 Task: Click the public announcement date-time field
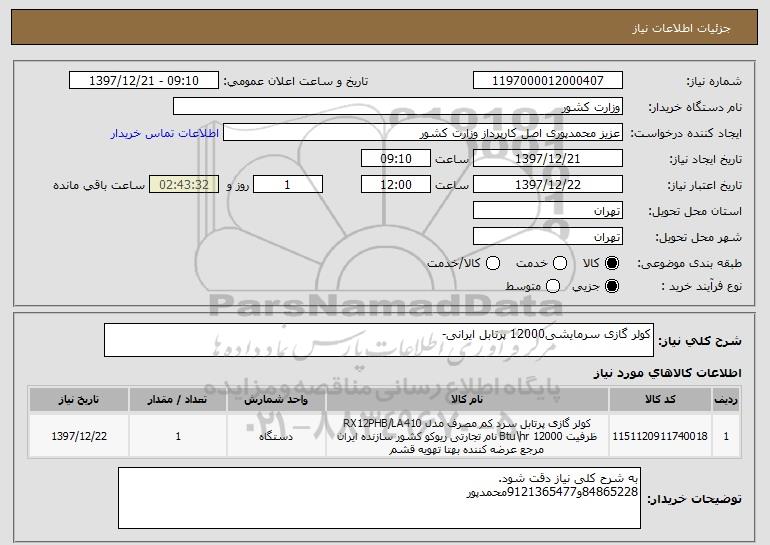[x=144, y=81]
